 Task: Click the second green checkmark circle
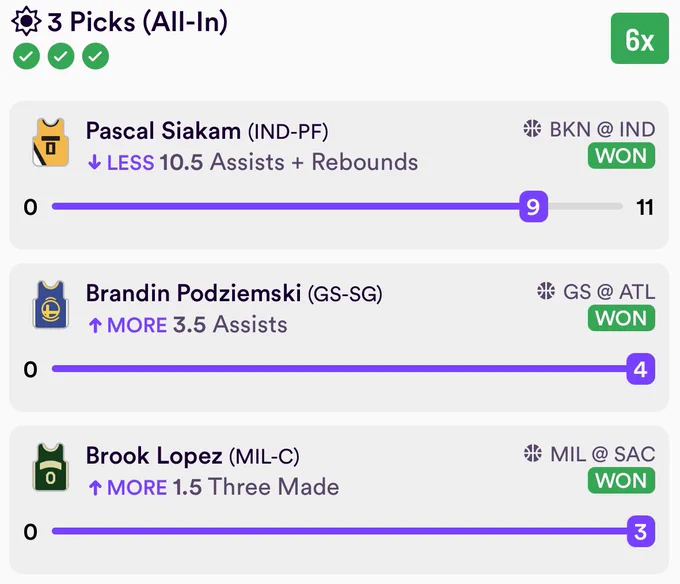(x=61, y=56)
